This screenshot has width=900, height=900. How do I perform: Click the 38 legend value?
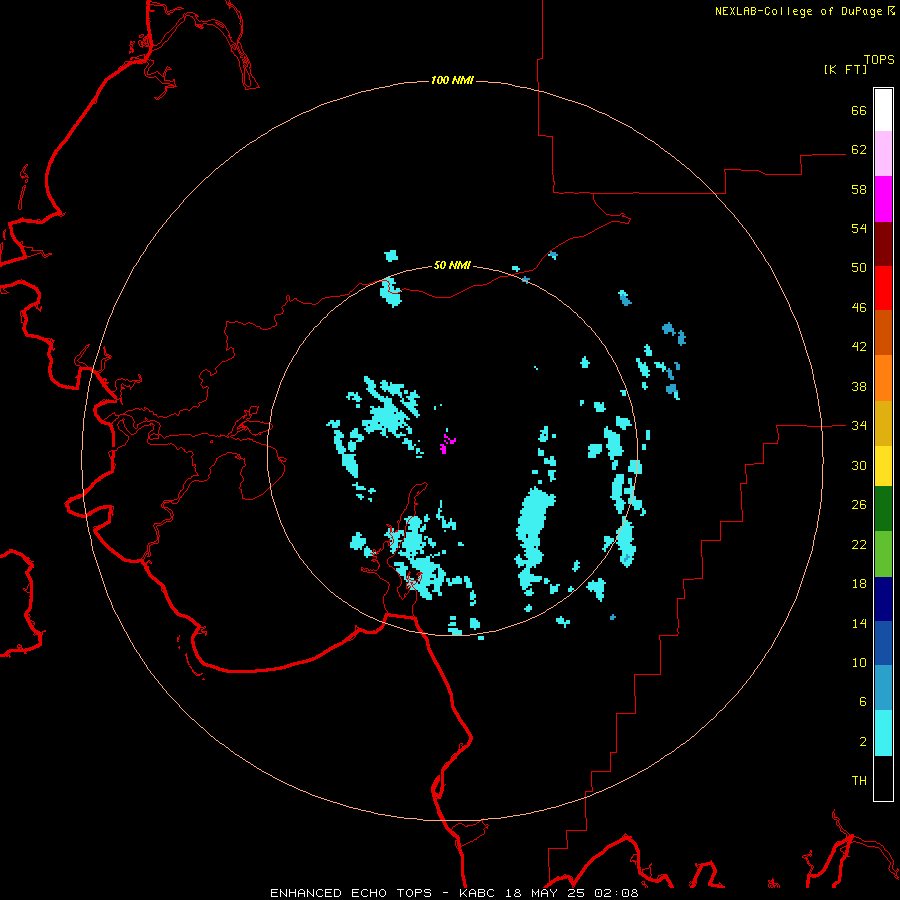[x=859, y=387]
